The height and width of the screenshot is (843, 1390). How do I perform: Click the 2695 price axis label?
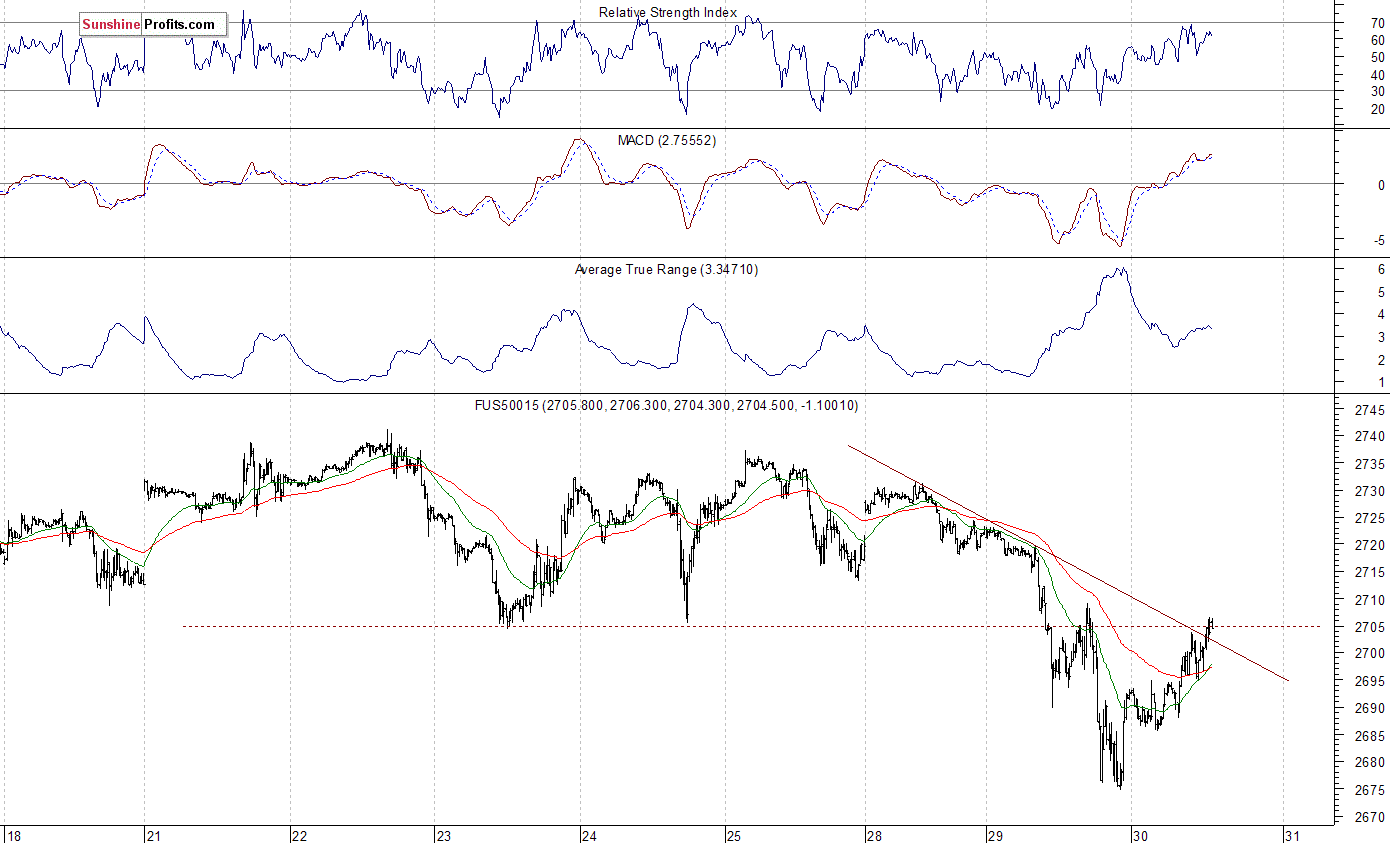[x=1369, y=681]
